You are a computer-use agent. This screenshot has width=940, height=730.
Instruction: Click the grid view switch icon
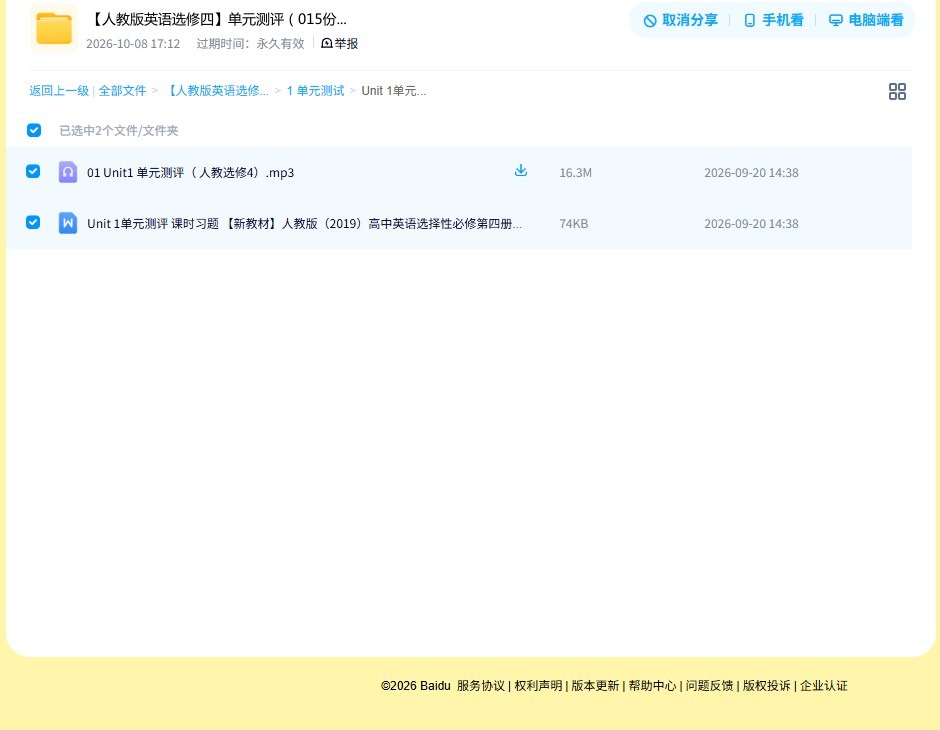897,92
